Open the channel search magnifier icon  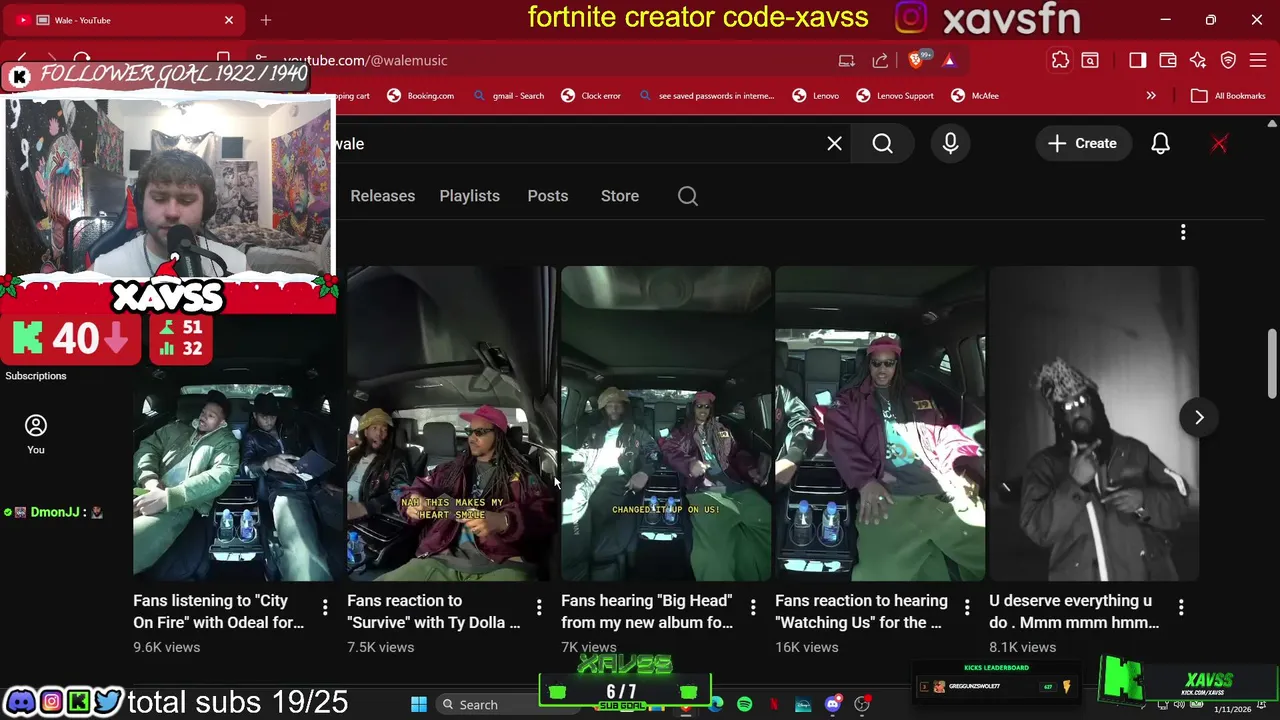[688, 196]
